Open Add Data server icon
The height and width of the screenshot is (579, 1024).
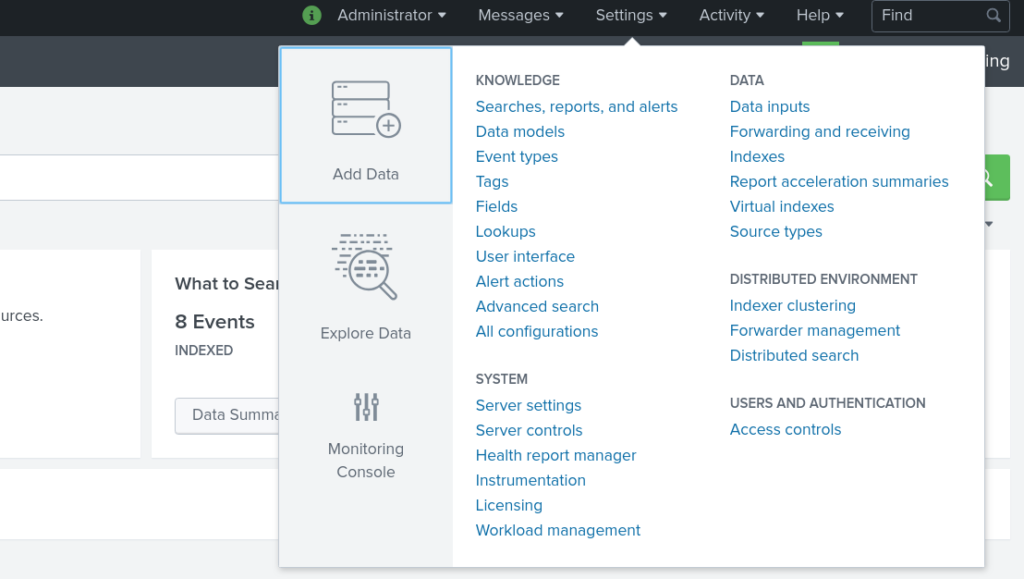point(366,108)
